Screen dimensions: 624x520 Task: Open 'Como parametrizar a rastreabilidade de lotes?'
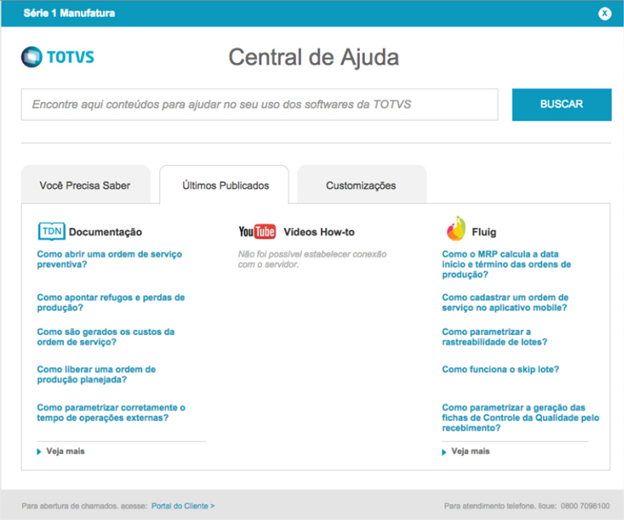point(494,337)
